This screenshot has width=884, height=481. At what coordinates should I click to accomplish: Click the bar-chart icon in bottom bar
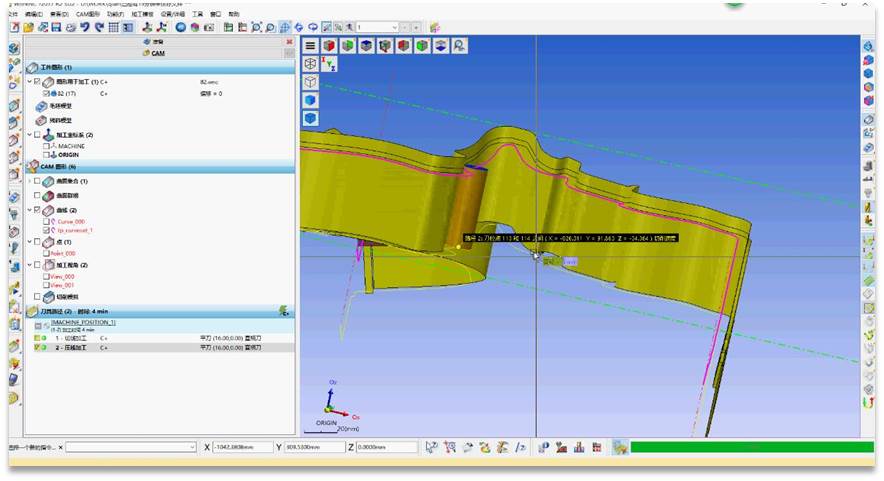[x=578, y=447]
